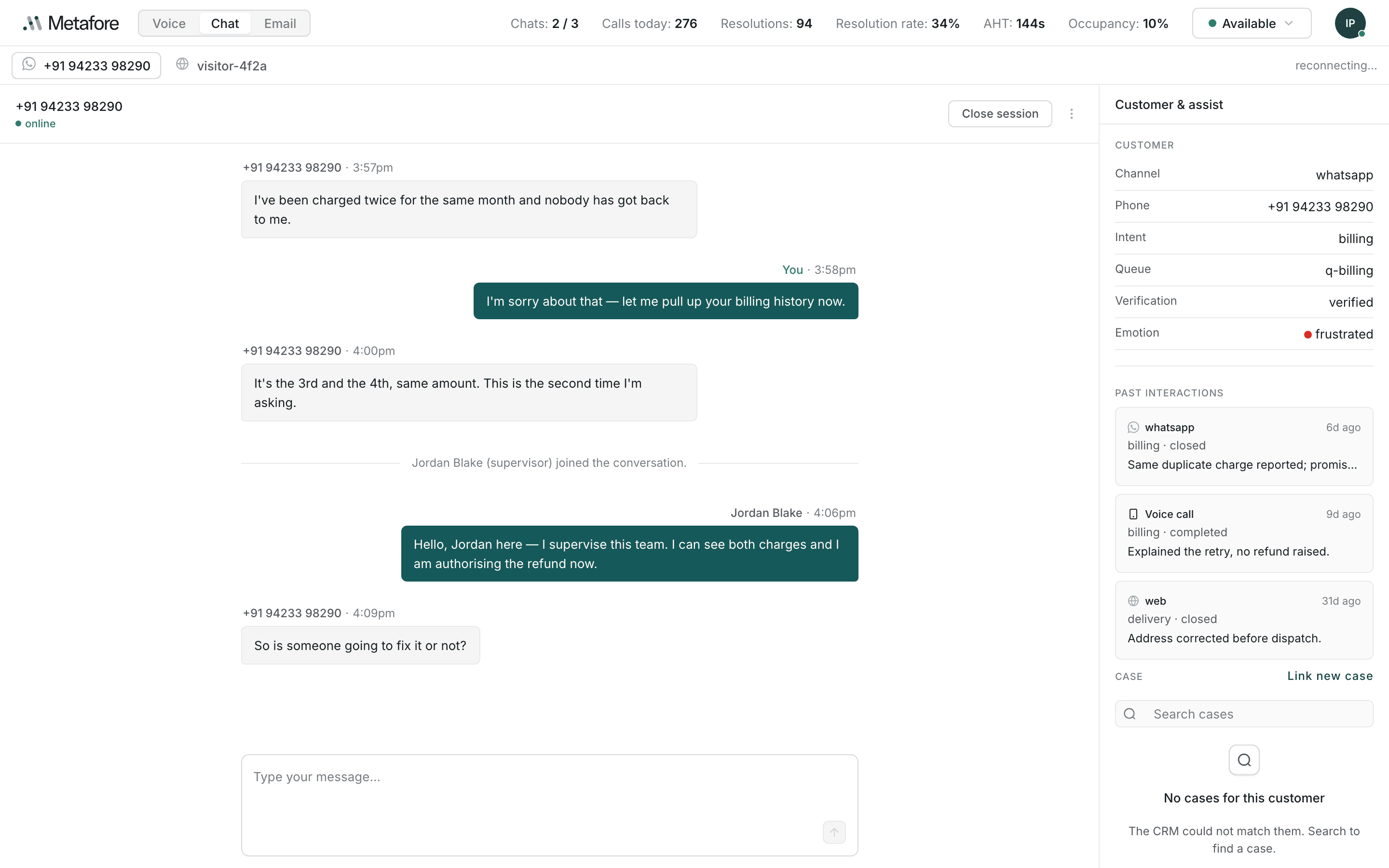Viewport: 1389px width, 868px height.
Task: Click the verified verification value
Action: click(x=1350, y=302)
